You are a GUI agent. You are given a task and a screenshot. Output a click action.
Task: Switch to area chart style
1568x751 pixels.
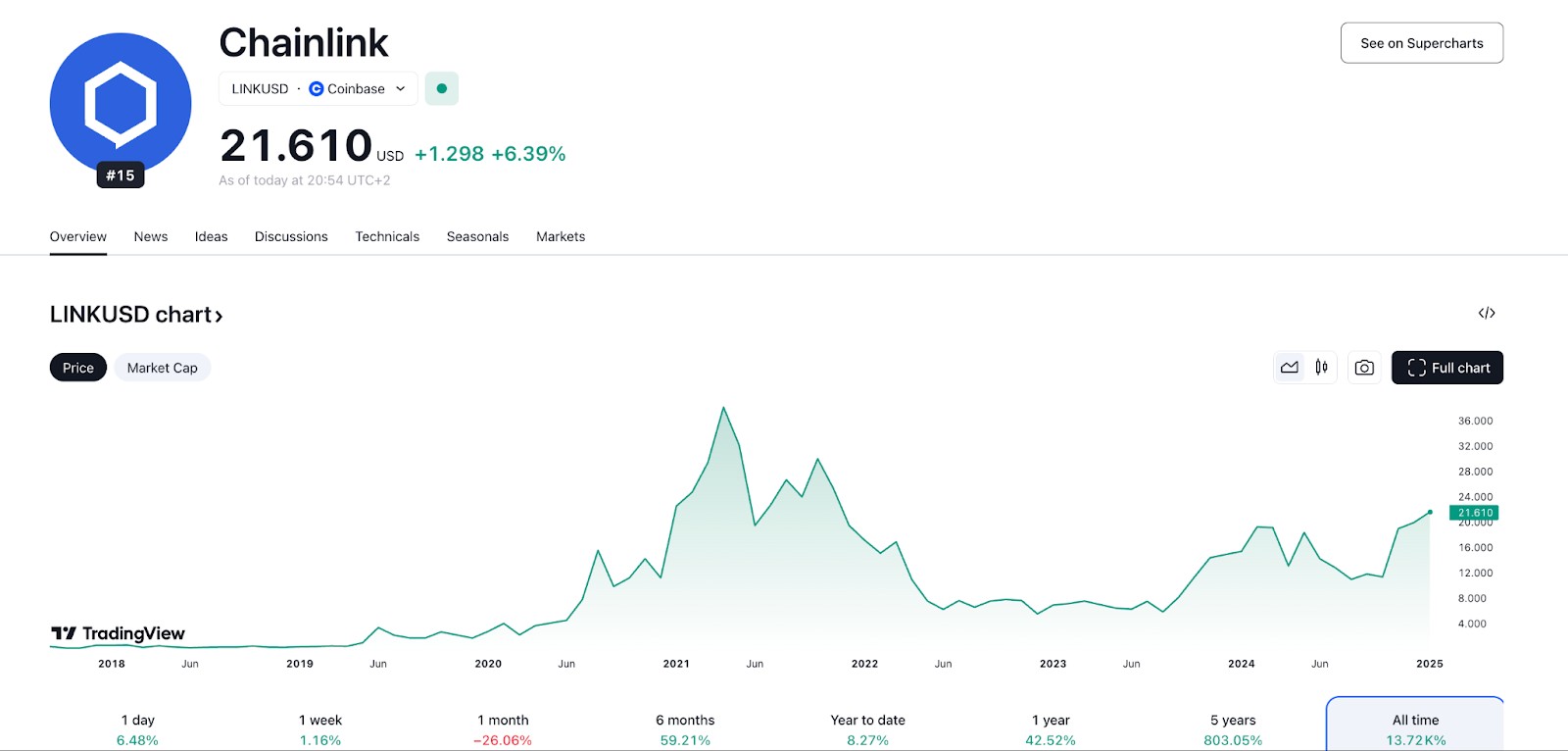pos(1290,368)
